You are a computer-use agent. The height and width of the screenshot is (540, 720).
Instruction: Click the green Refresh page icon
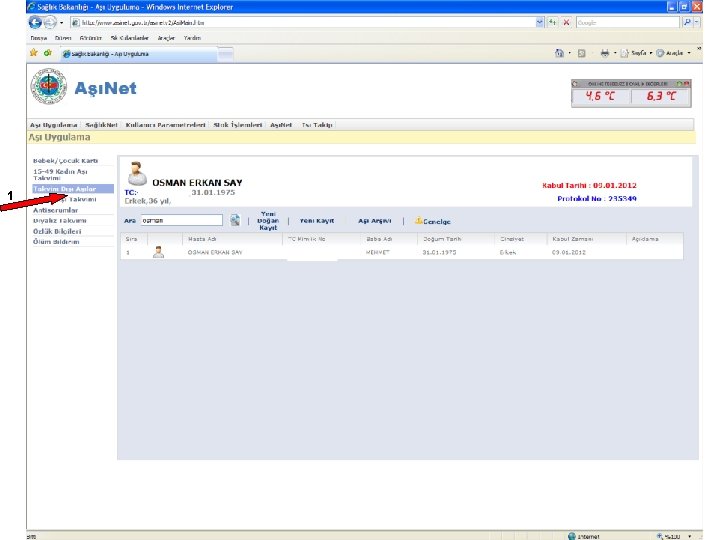click(552, 22)
